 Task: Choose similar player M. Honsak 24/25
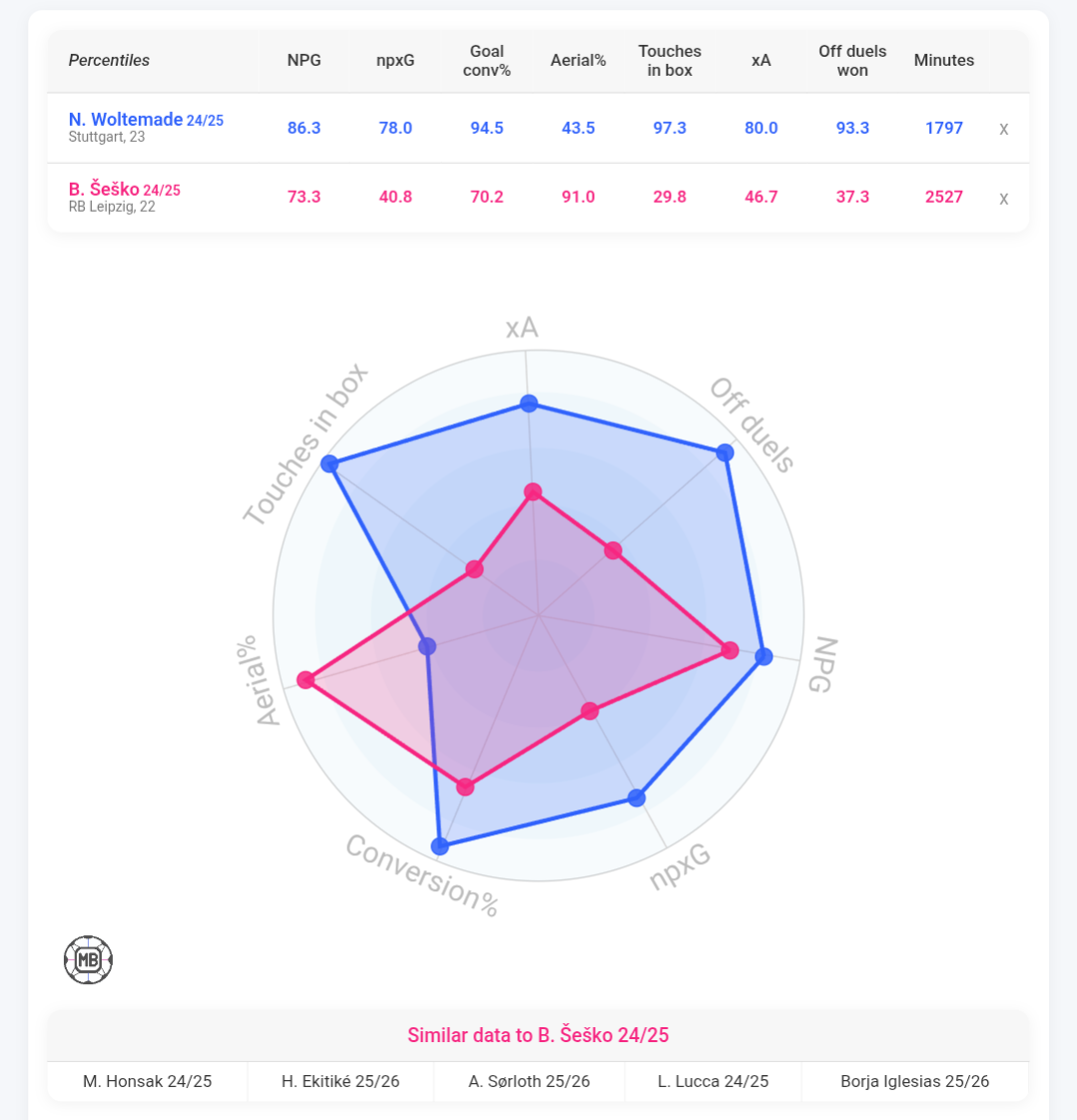(x=147, y=1081)
